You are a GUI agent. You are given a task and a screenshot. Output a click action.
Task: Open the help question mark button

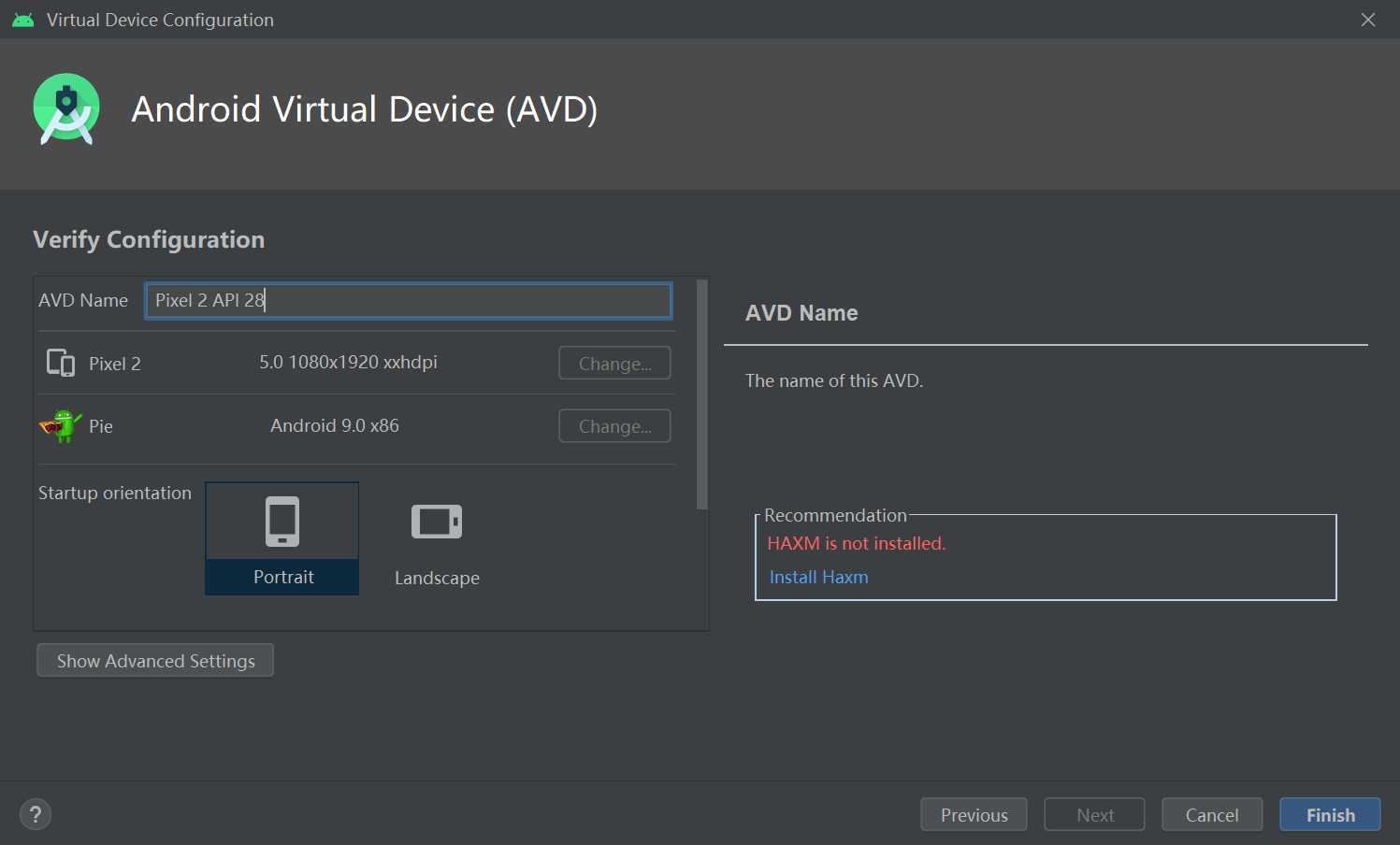coord(36,814)
